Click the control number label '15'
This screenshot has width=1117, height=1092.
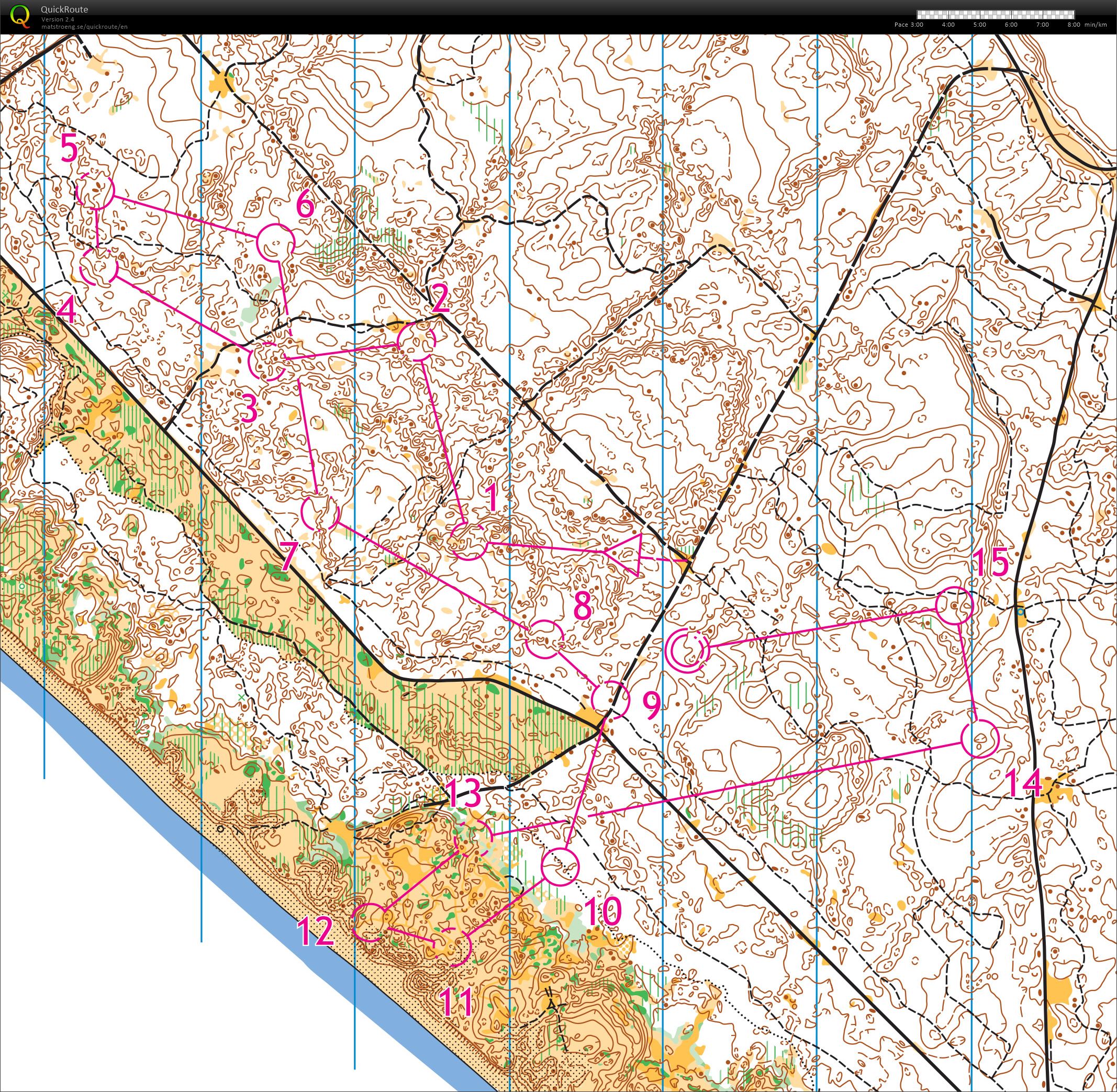(991, 562)
